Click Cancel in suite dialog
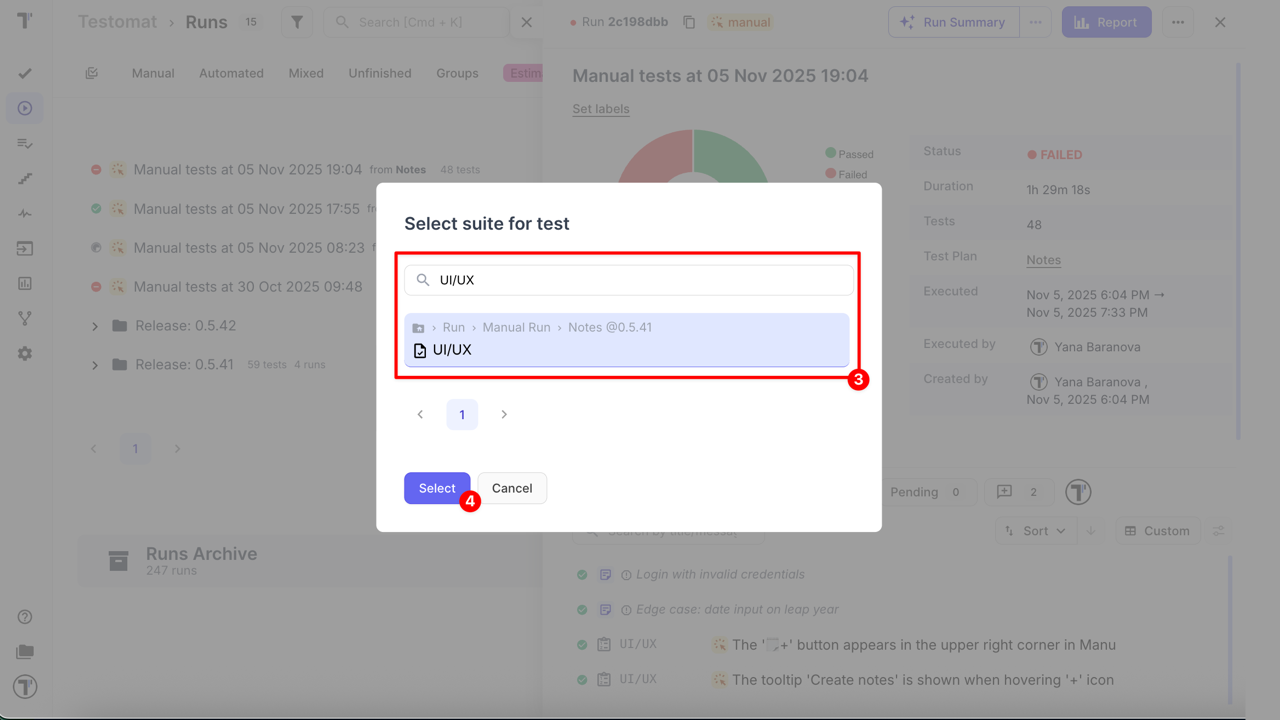Image resolution: width=1280 pixels, height=720 pixels. pos(512,488)
